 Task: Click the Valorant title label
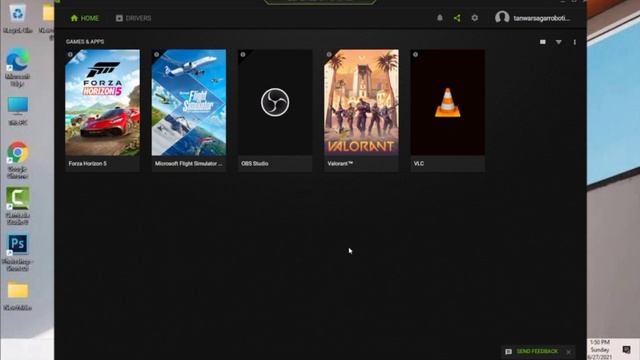(340, 164)
